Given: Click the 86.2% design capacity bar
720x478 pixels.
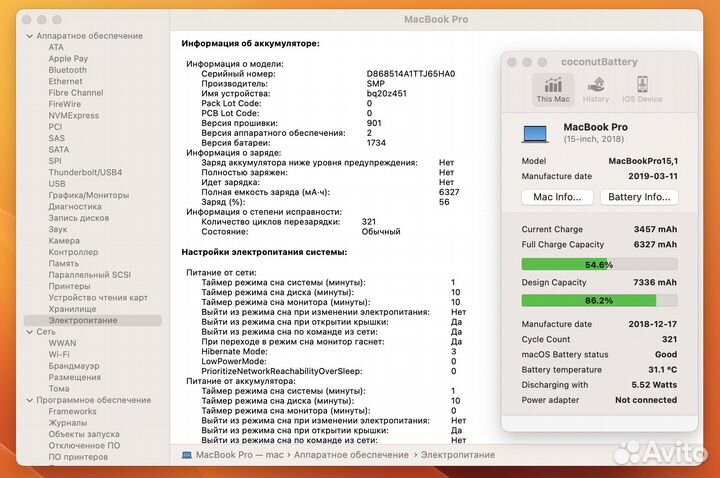Looking at the screenshot, I should pos(600,300).
